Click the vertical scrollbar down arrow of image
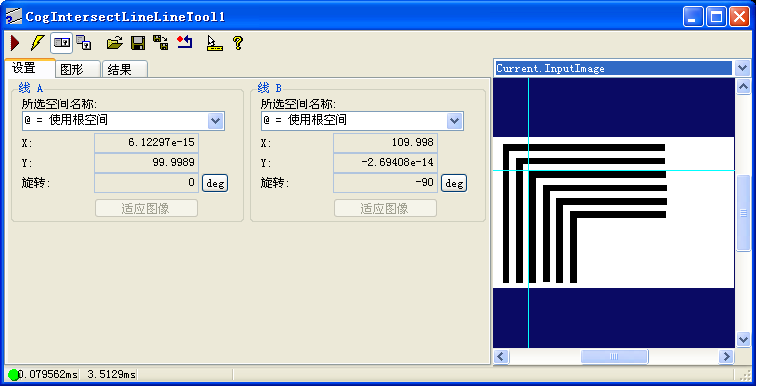This screenshot has height=392, width=760. (x=743, y=339)
